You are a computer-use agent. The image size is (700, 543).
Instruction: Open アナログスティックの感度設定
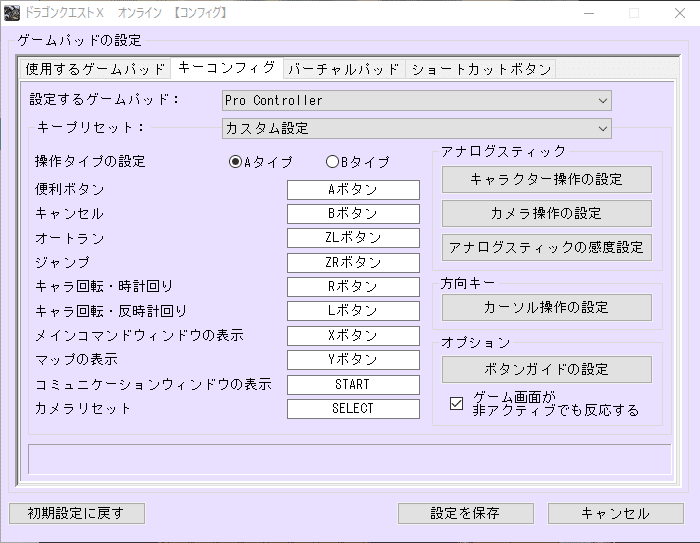tap(547, 247)
